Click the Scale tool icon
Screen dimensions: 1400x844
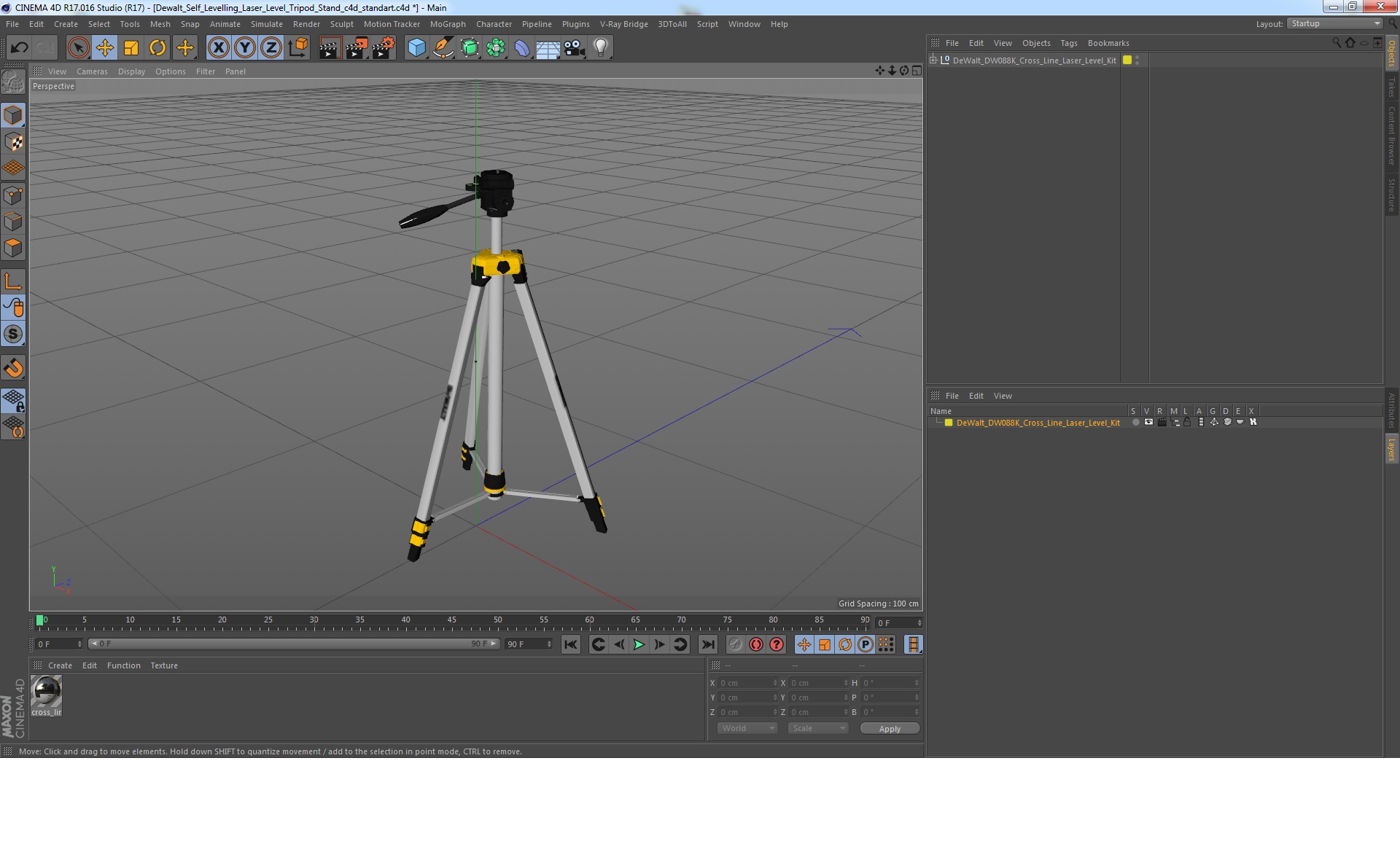131,48
